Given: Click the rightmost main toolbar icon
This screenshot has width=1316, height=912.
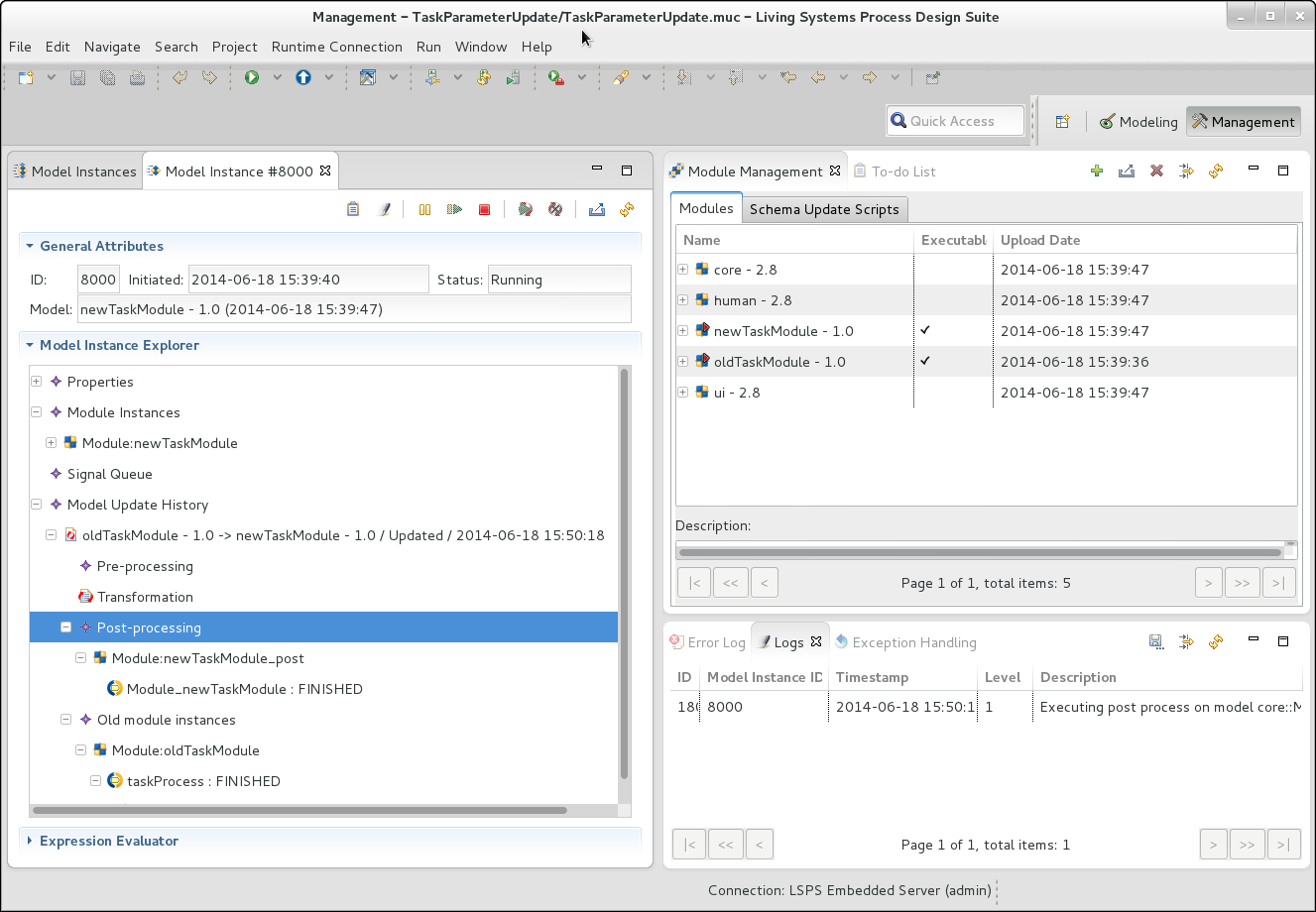Looking at the screenshot, I should 932,77.
